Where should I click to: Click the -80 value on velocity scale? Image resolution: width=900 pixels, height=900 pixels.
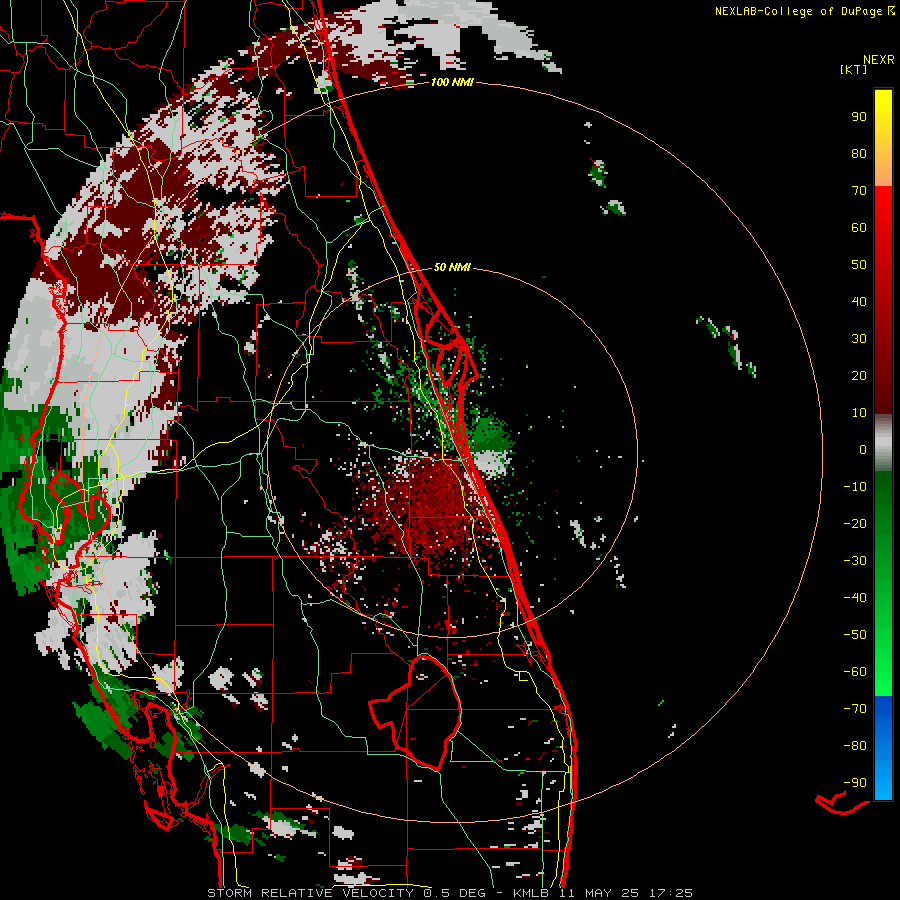pos(855,746)
